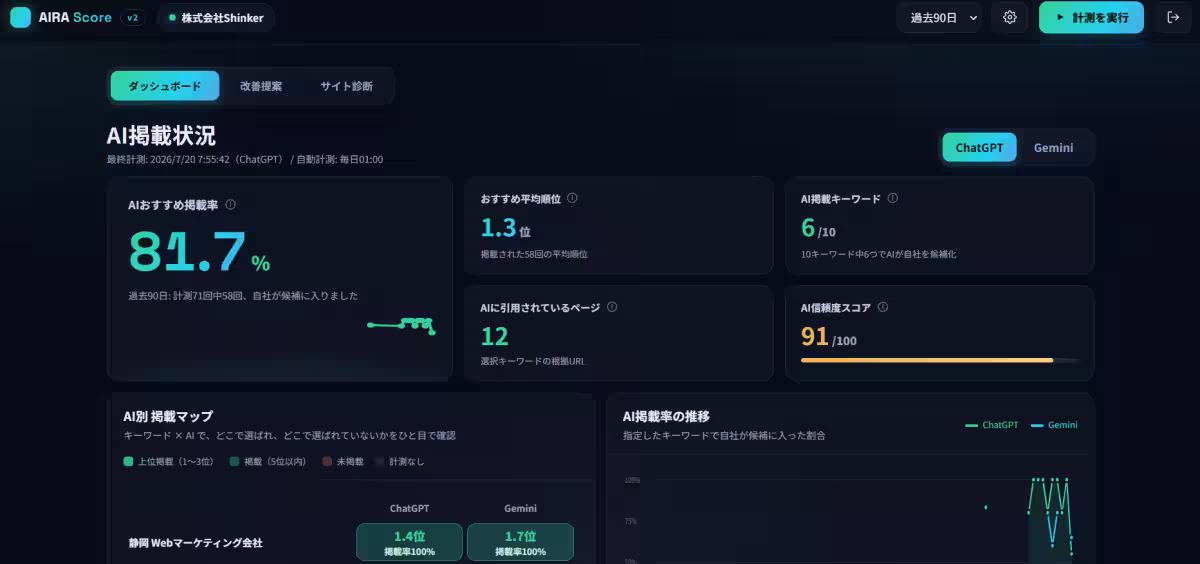Click the 未掲載 legend swatch
1200x564 pixels.
[327, 461]
